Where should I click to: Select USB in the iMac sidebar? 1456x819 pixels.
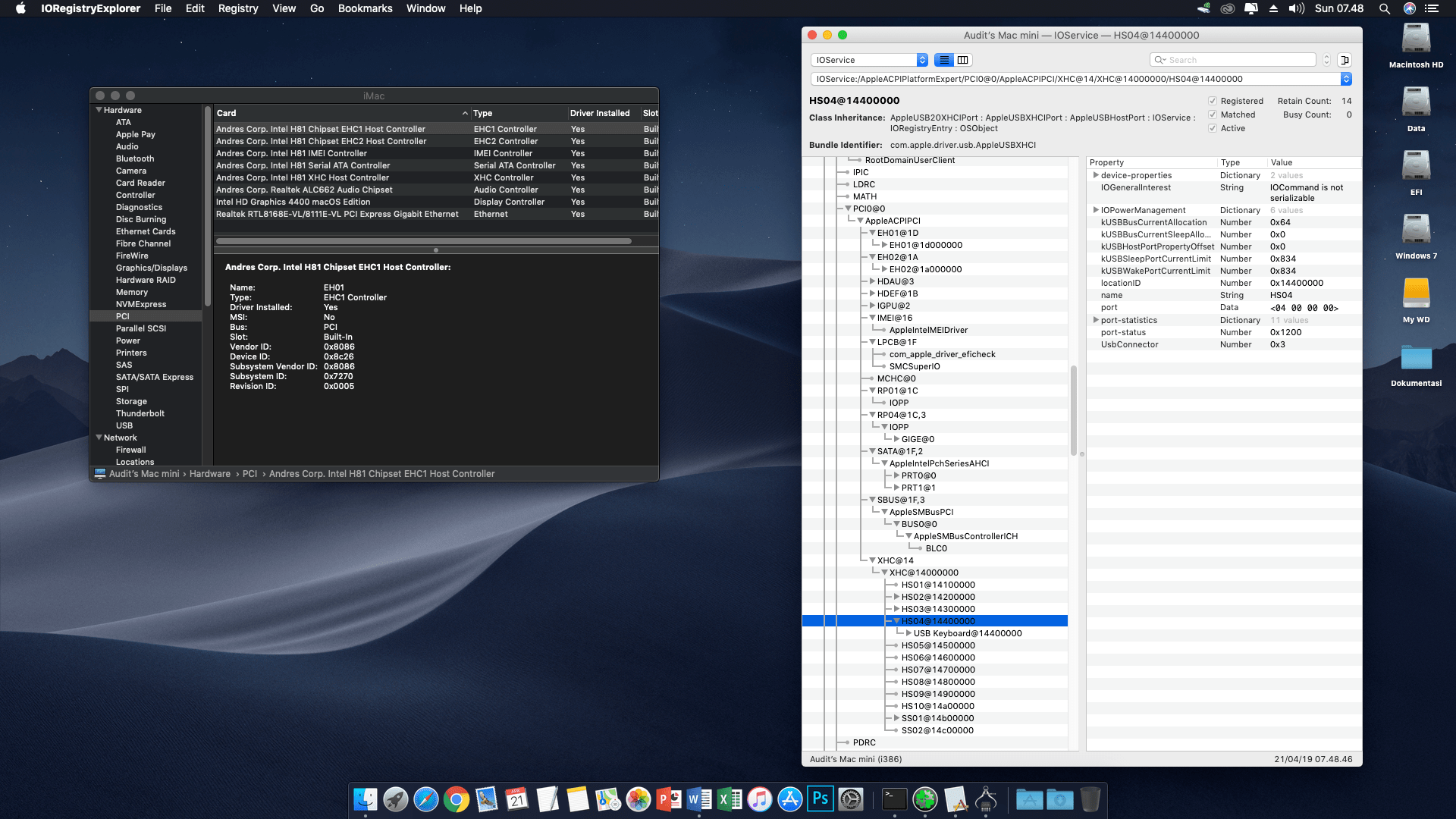[x=124, y=425]
